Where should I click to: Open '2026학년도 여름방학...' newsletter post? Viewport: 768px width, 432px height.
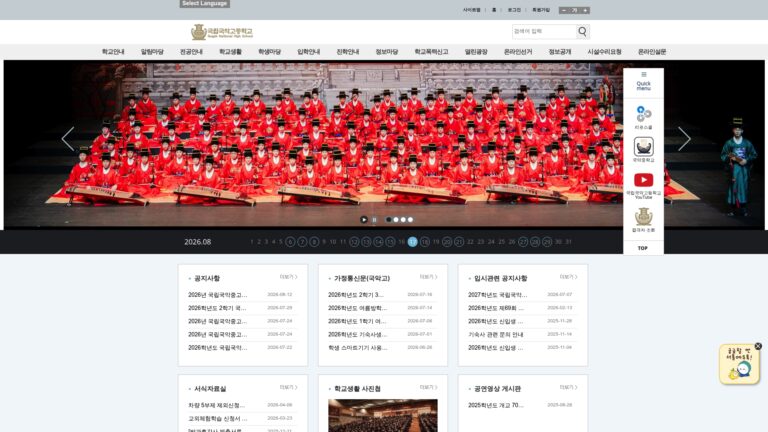pos(357,308)
